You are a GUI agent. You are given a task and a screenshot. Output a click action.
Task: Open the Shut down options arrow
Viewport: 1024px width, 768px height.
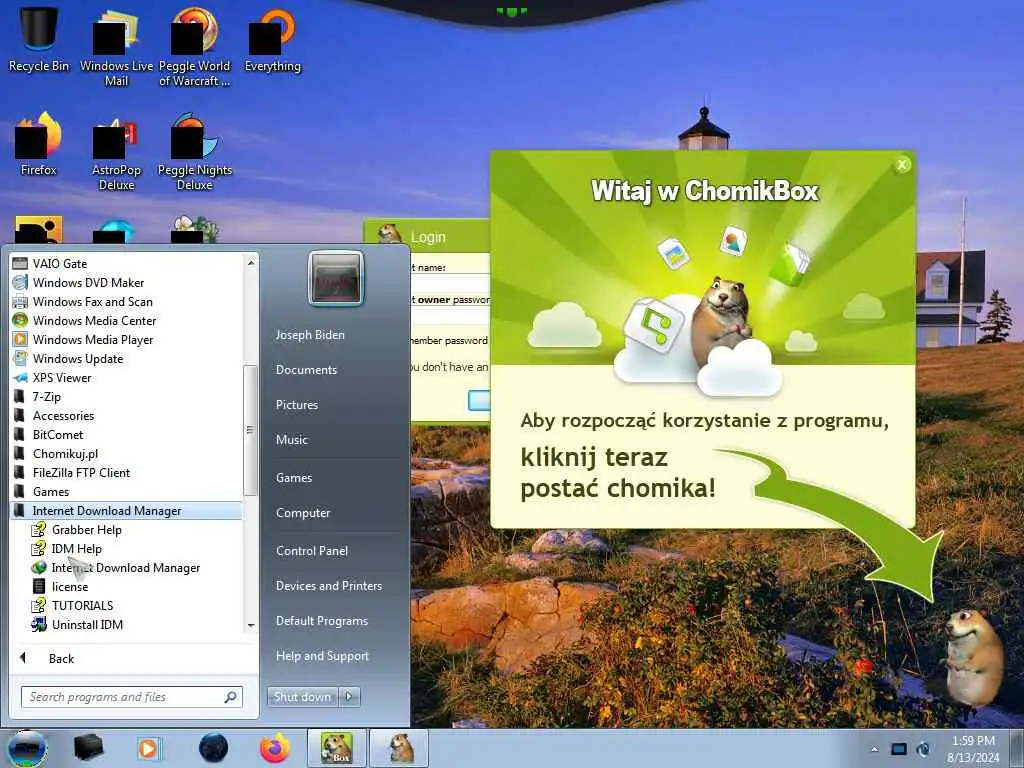[349, 697]
